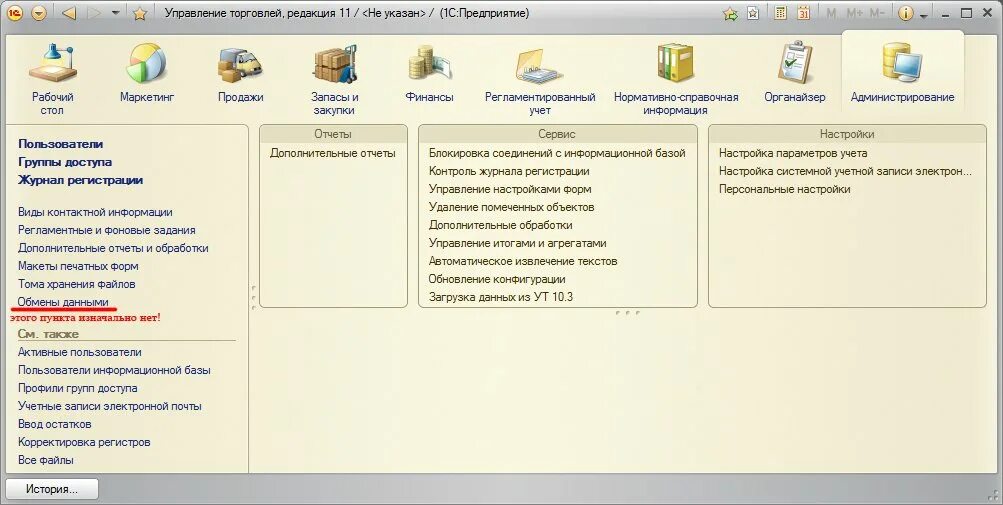The image size is (1003, 505).
Task: Open Тома хранения файлов
Action: tap(77, 284)
